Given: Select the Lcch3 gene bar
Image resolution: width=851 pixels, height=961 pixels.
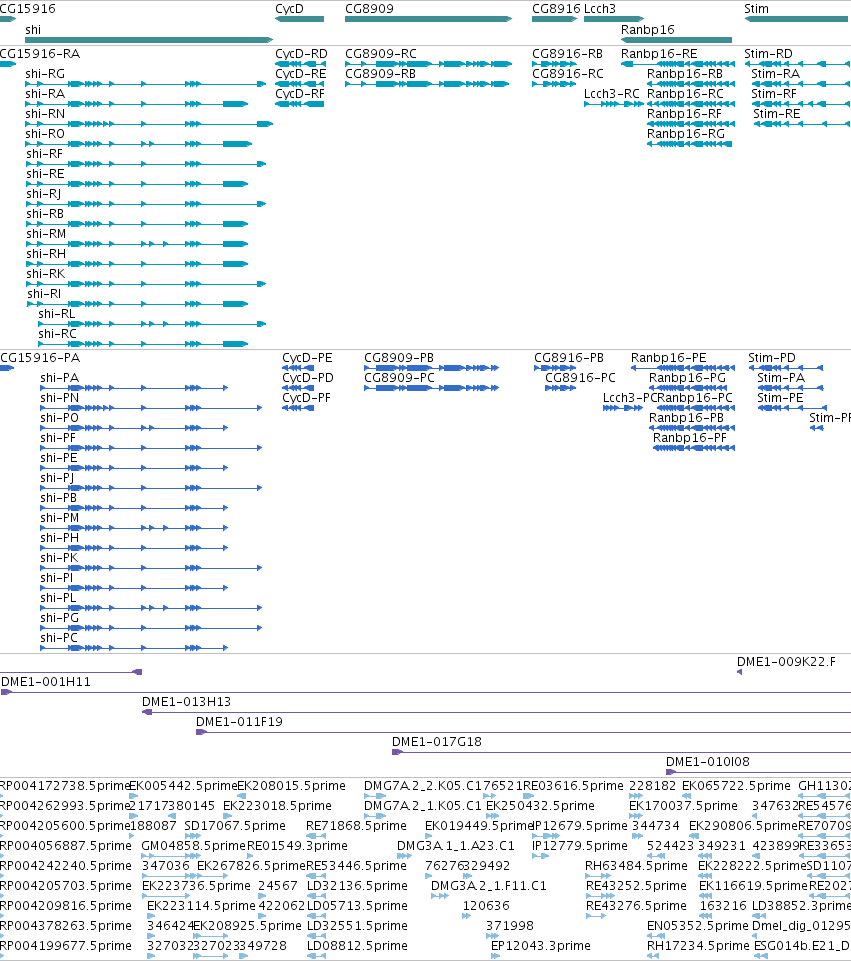Looking at the screenshot, I should (x=614, y=19).
